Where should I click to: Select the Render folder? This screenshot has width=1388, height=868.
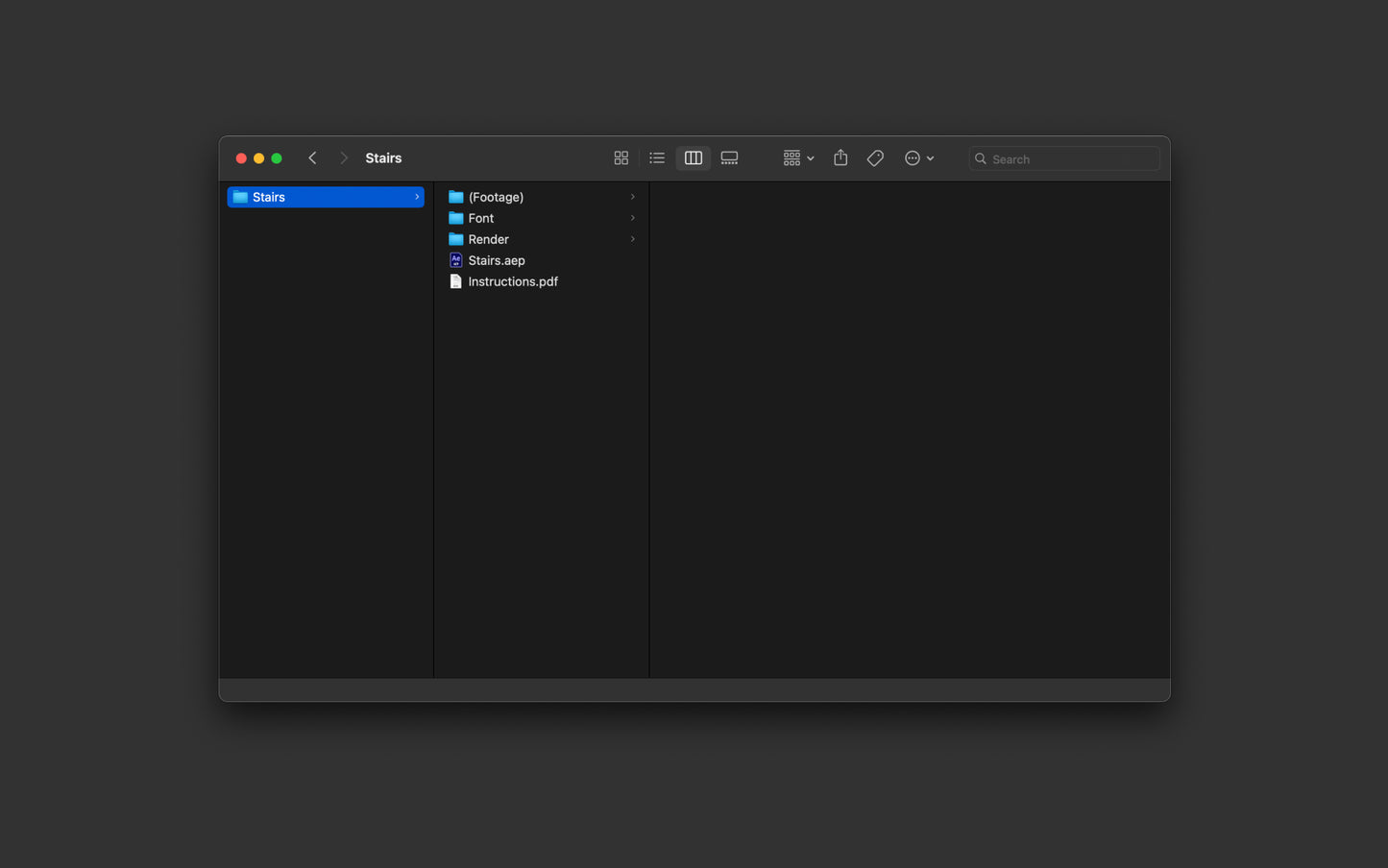click(542, 239)
